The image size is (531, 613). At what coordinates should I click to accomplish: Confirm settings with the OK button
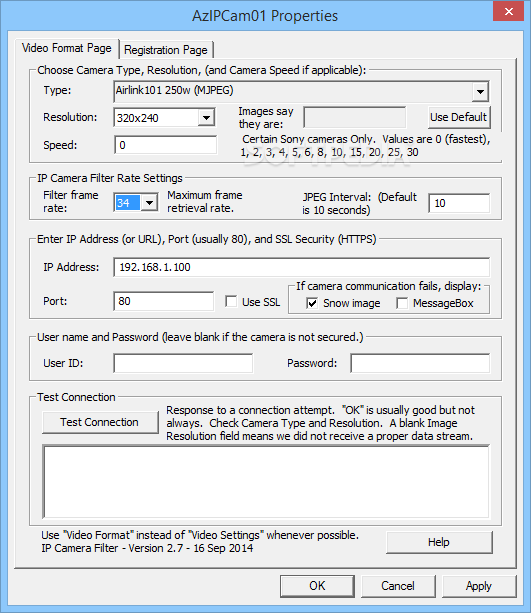[x=317, y=586]
